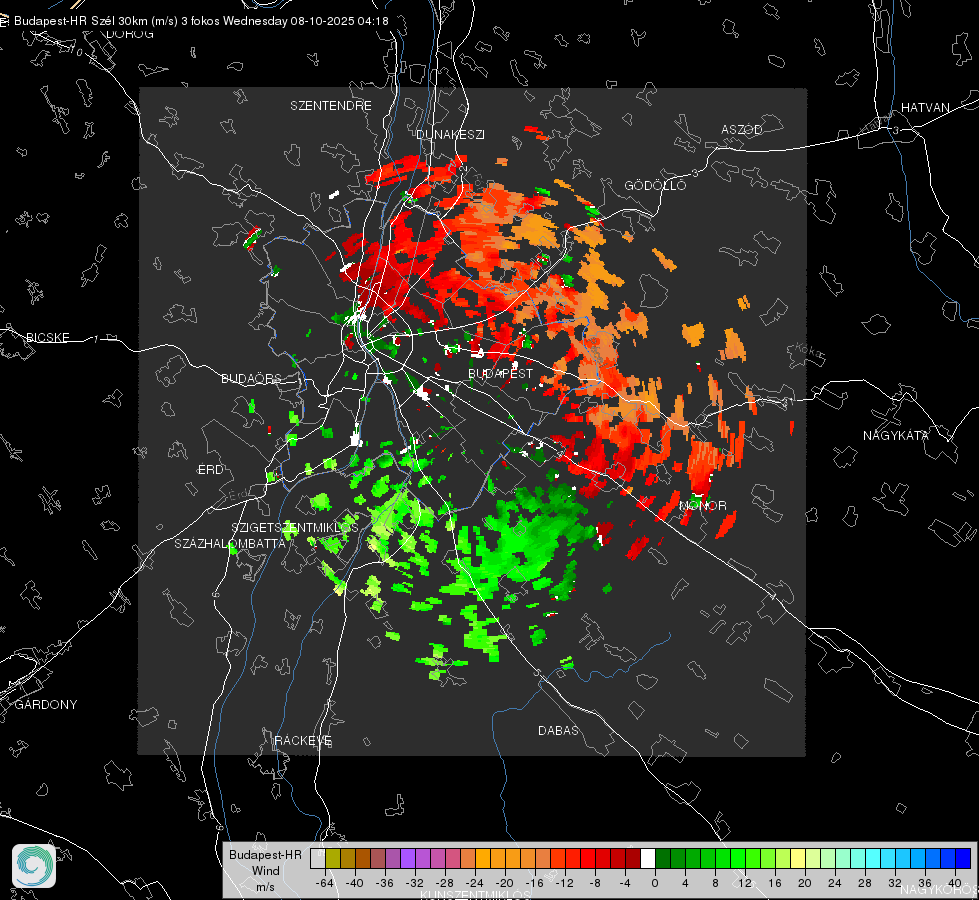Screen dimensions: 979x900
Task: Click the BICSKE city label
Action: coord(47,337)
